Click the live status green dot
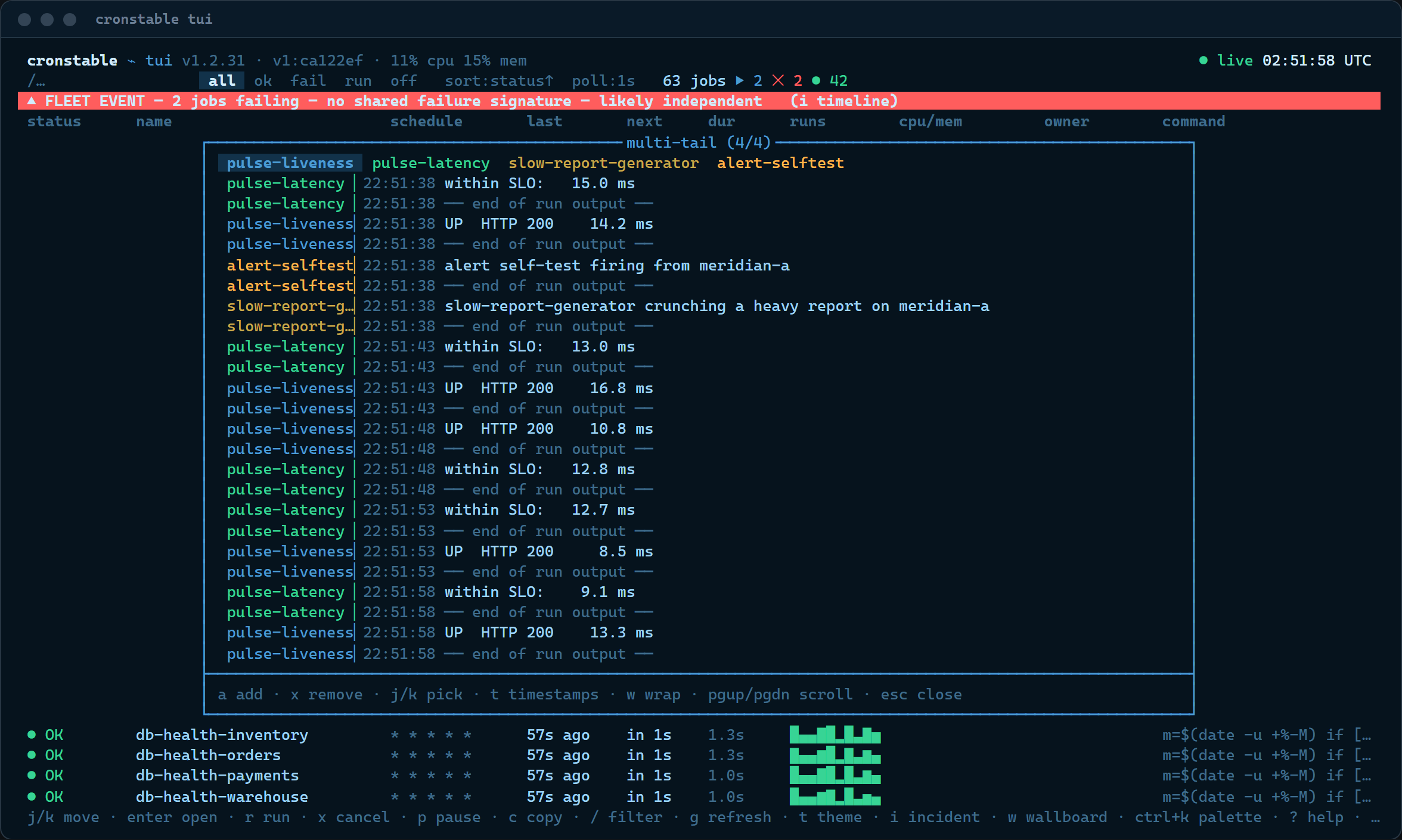Image resolution: width=1402 pixels, height=840 pixels. pos(1204,60)
